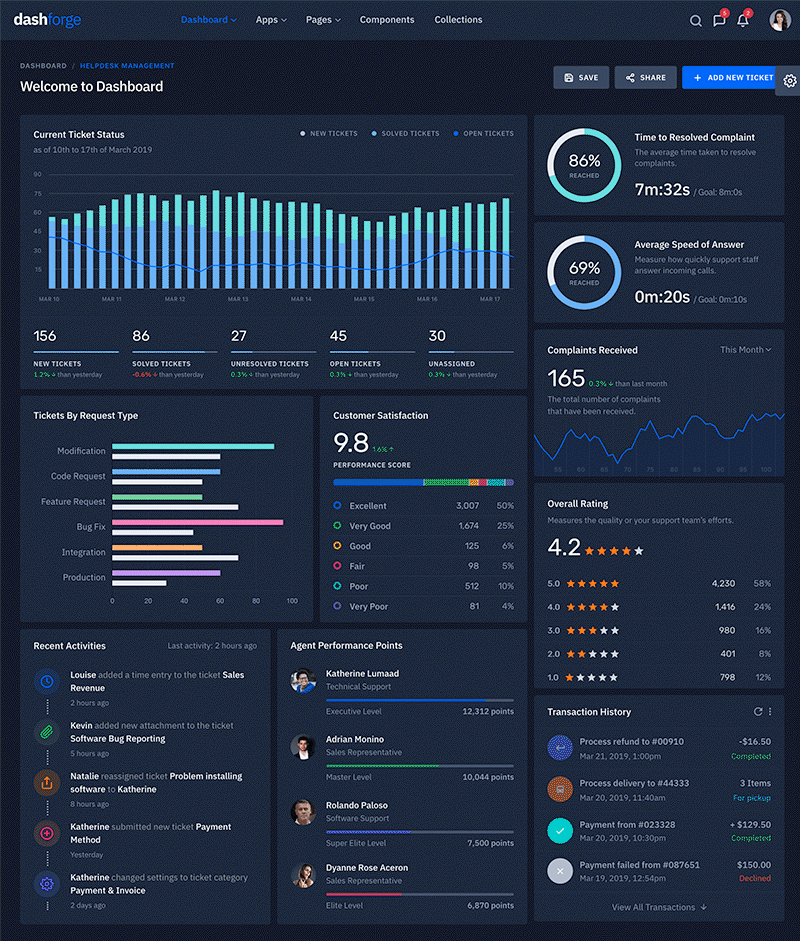Expand the Dashboard dropdown menu
The width and height of the screenshot is (800, 941).
(209, 20)
